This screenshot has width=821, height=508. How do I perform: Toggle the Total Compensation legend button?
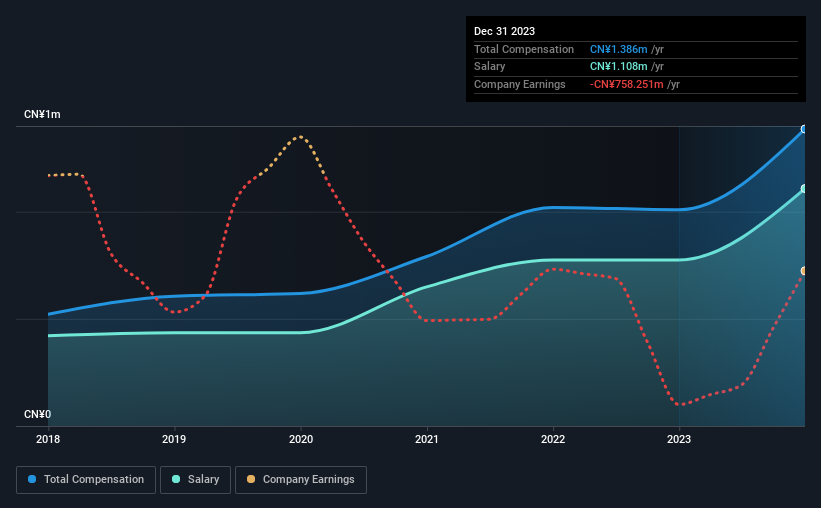[86, 480]
